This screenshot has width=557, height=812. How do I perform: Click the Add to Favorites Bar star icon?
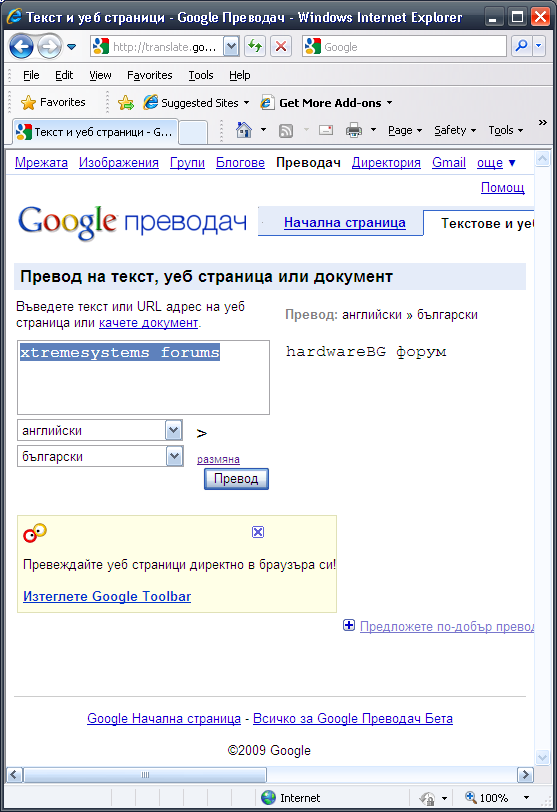(126, 103)
